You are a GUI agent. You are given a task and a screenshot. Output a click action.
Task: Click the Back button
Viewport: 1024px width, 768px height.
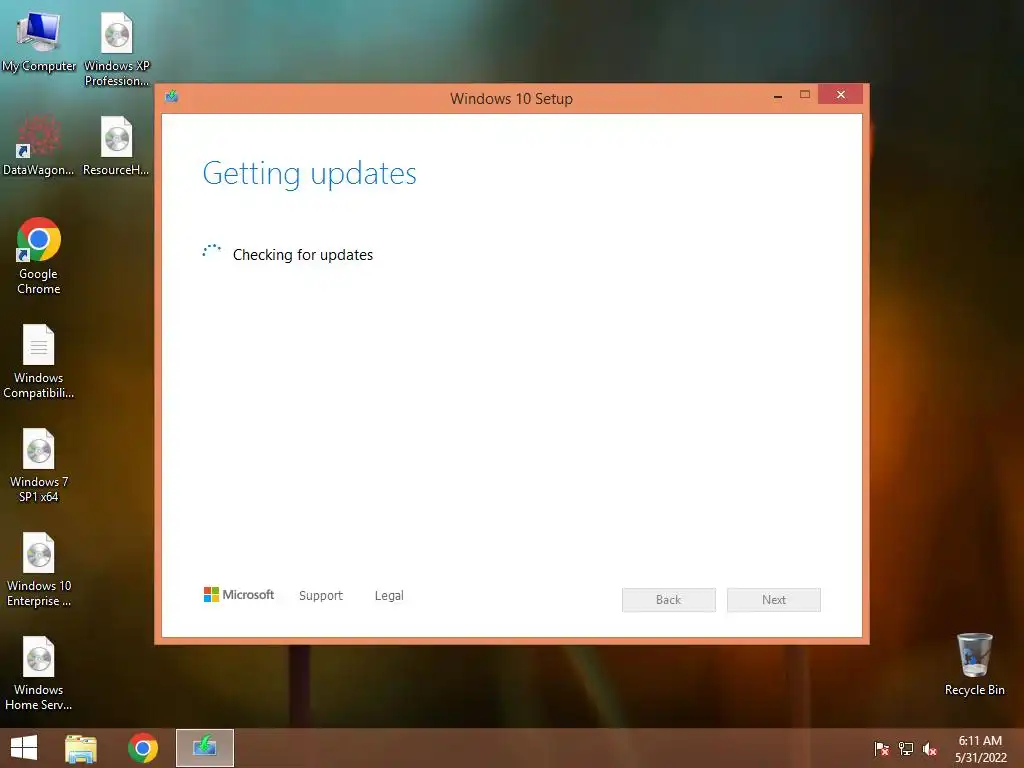[x=669, y=600]
